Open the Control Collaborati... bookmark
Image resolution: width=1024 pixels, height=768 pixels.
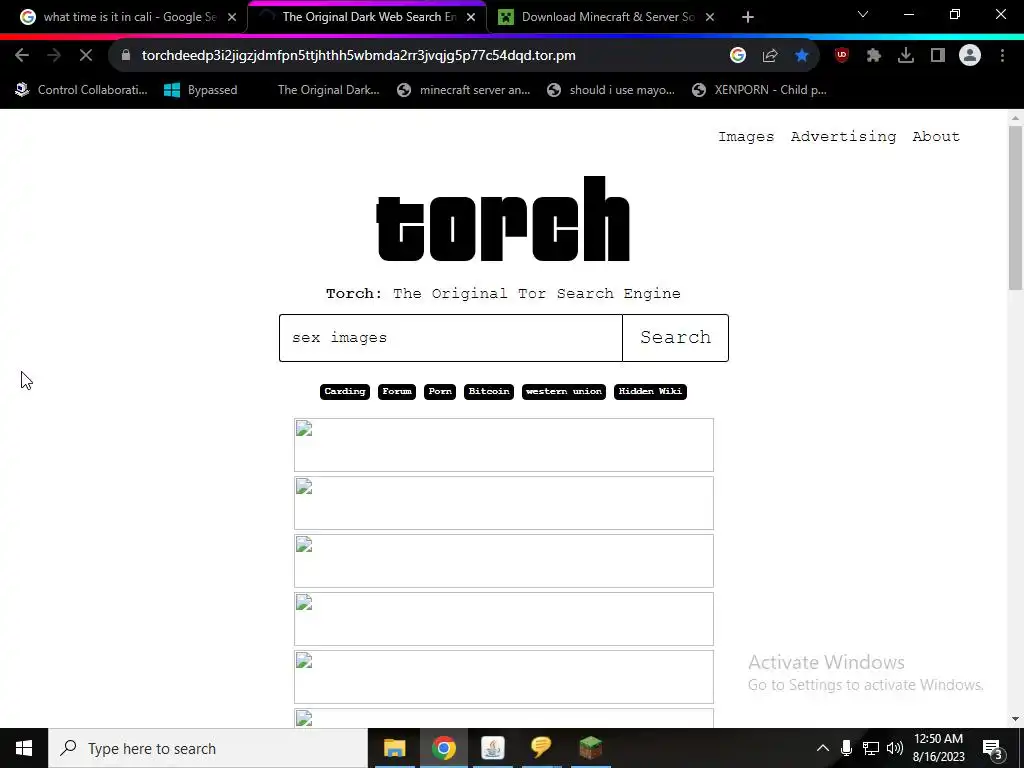click(x=81, y=90)
